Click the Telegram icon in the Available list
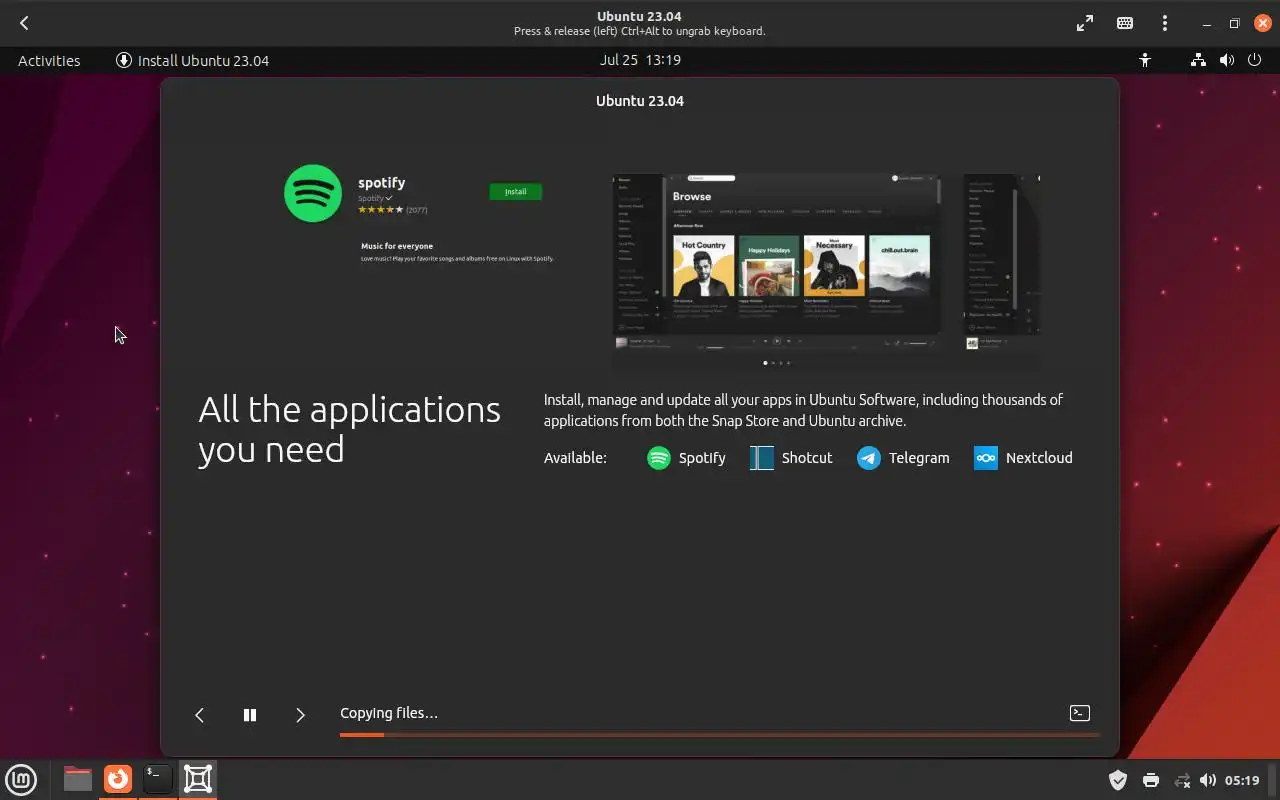1280x800 pixels. 869,458
